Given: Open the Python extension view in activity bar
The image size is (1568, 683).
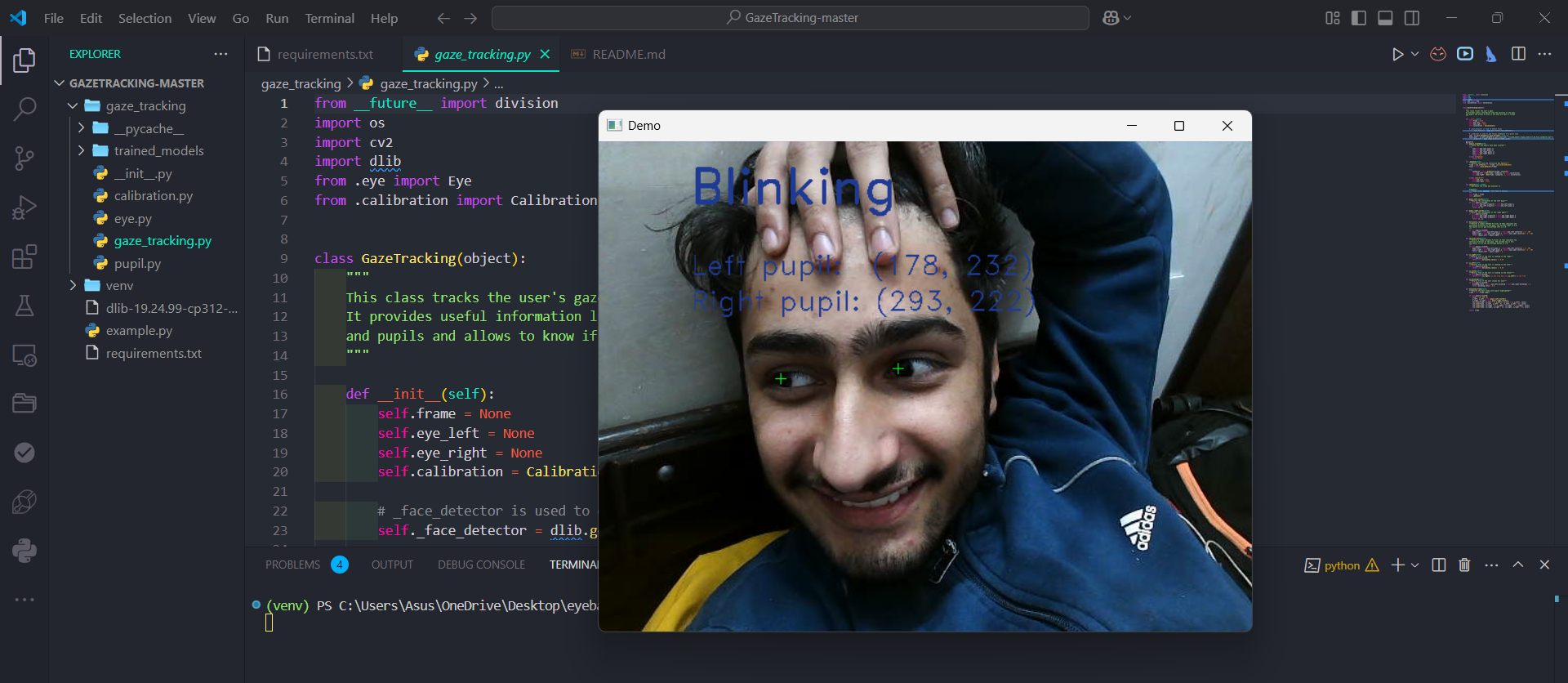Looking at the screenshot, I should click(24, 551).
